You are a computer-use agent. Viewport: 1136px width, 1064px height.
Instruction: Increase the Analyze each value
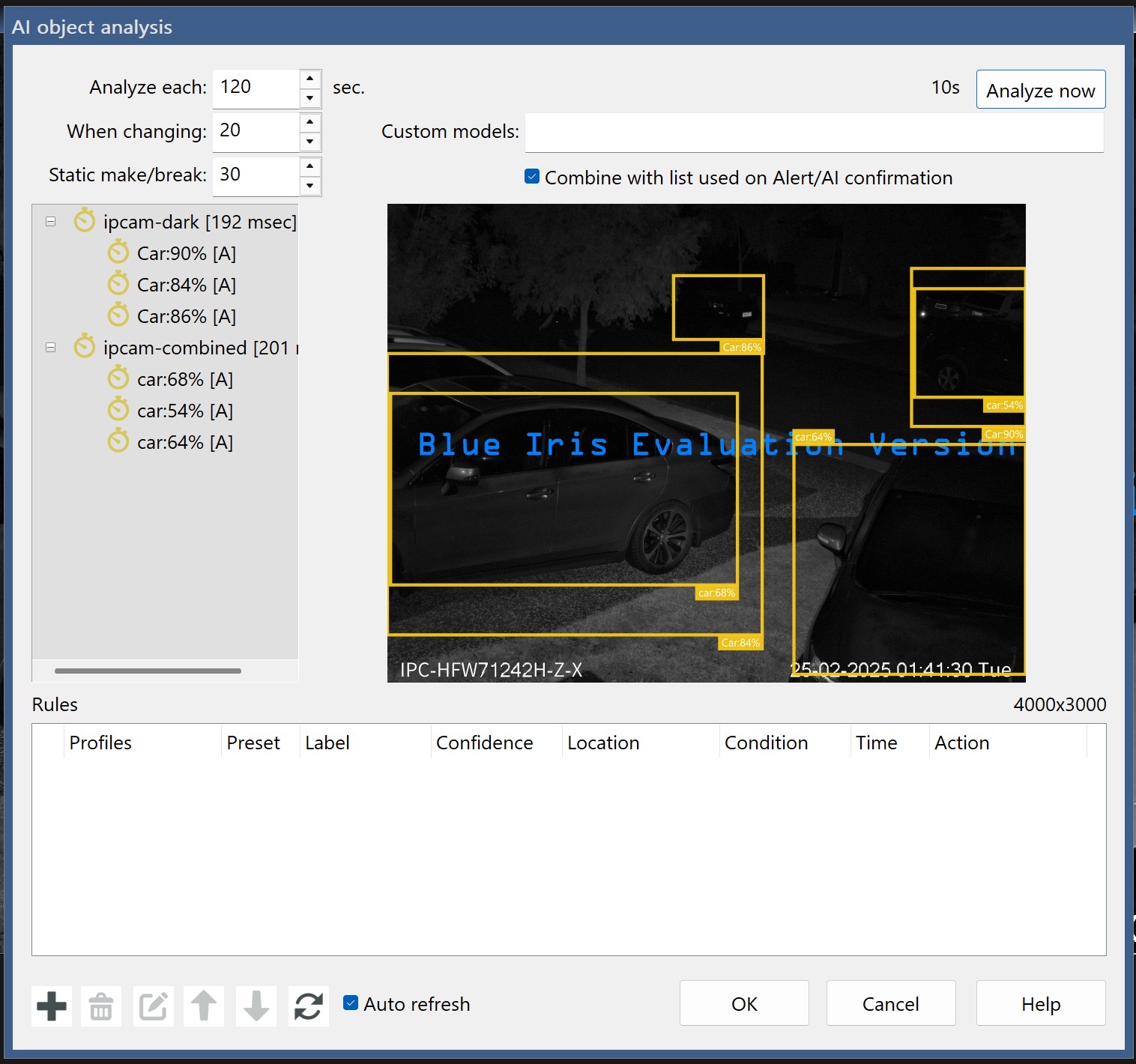310,79
